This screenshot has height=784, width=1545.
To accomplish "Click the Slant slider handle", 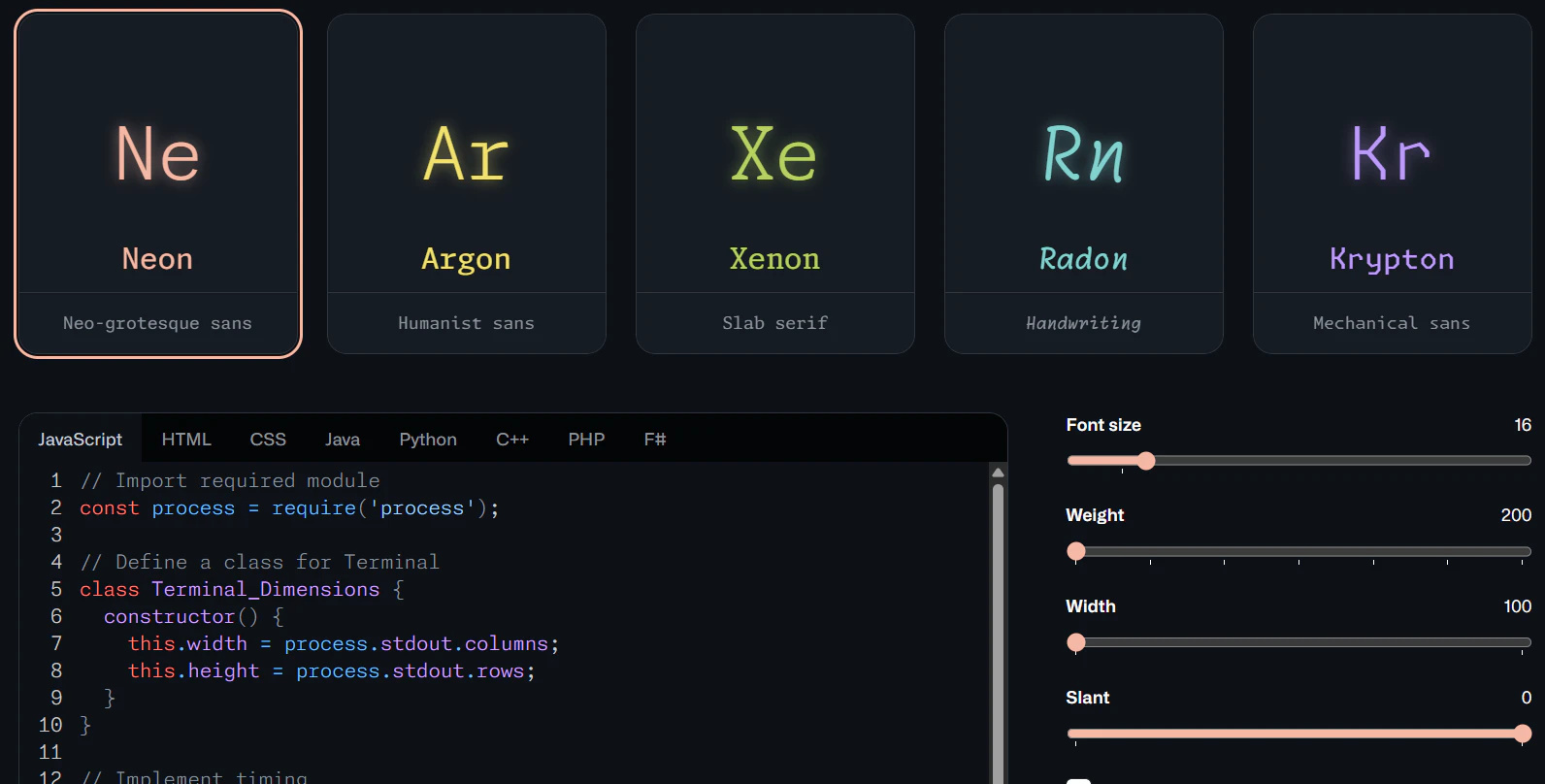I will (x=1523, y=734).
